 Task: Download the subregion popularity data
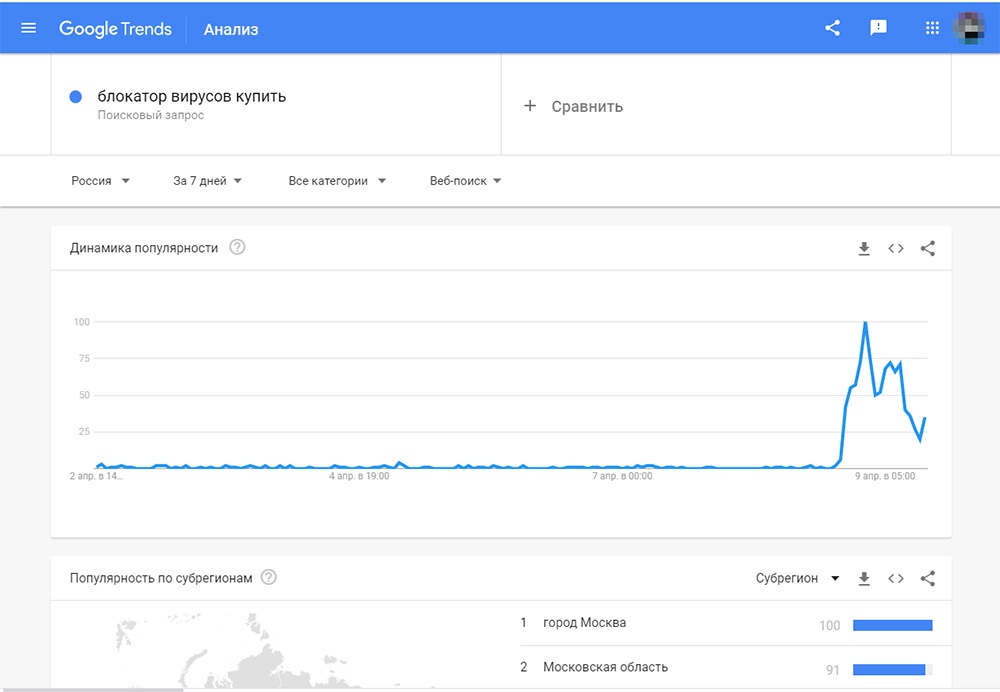(864, 578)
